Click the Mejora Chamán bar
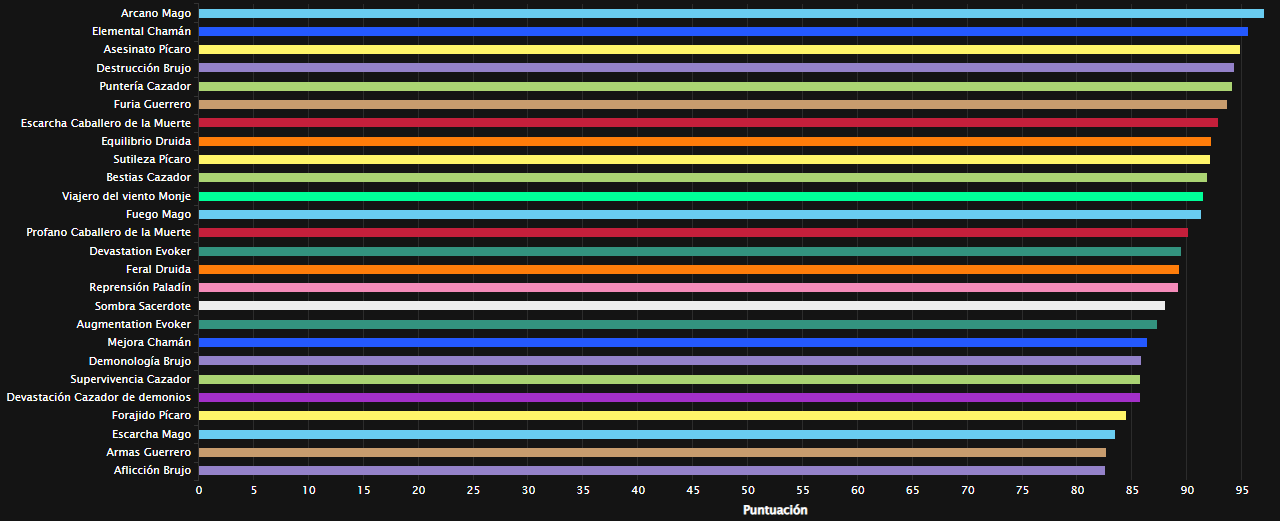Image resolution: width=1280 pixels, height=521 pixels. (x=672, y=343)
